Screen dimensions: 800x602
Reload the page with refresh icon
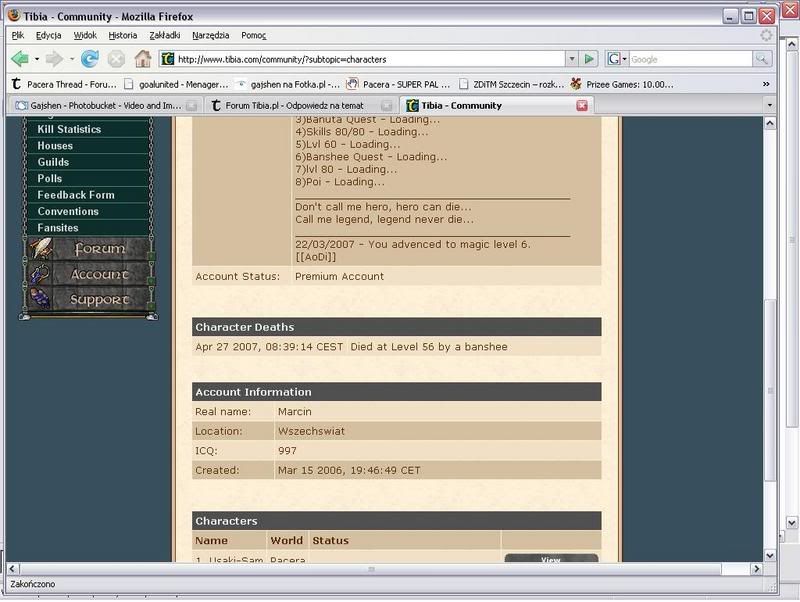point(90,59)
